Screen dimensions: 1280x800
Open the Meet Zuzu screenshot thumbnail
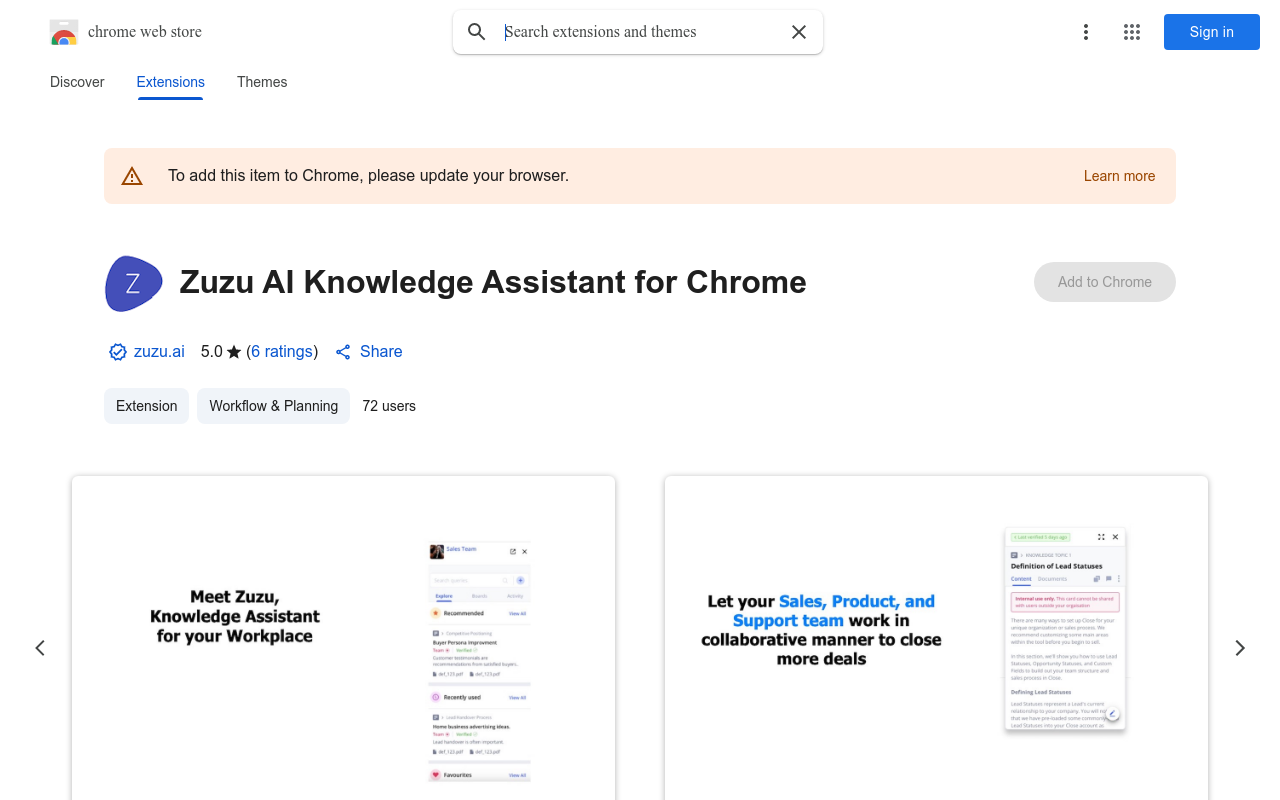coord(343,638)
